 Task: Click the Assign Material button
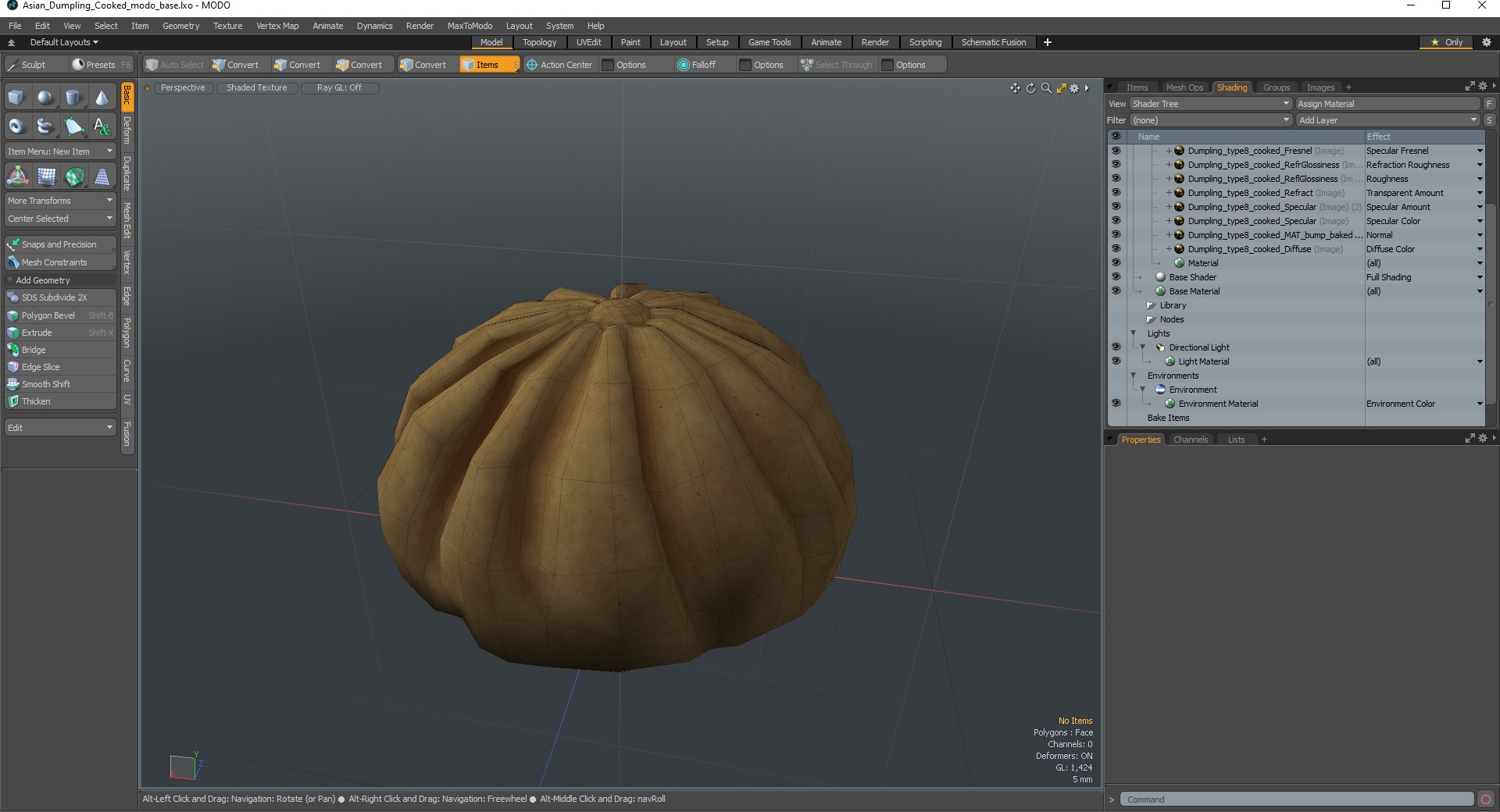(1387, 104)
